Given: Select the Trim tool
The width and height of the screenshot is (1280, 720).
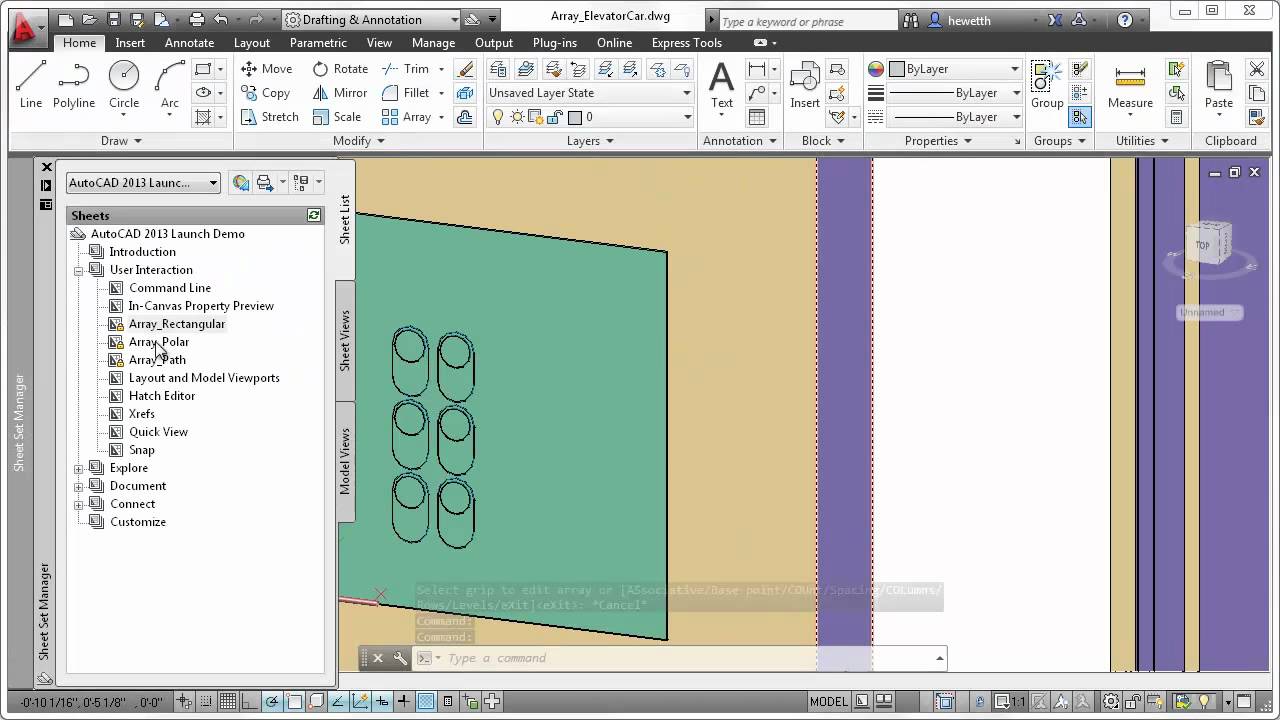Looking at the screenshot, I should [406, 69].
